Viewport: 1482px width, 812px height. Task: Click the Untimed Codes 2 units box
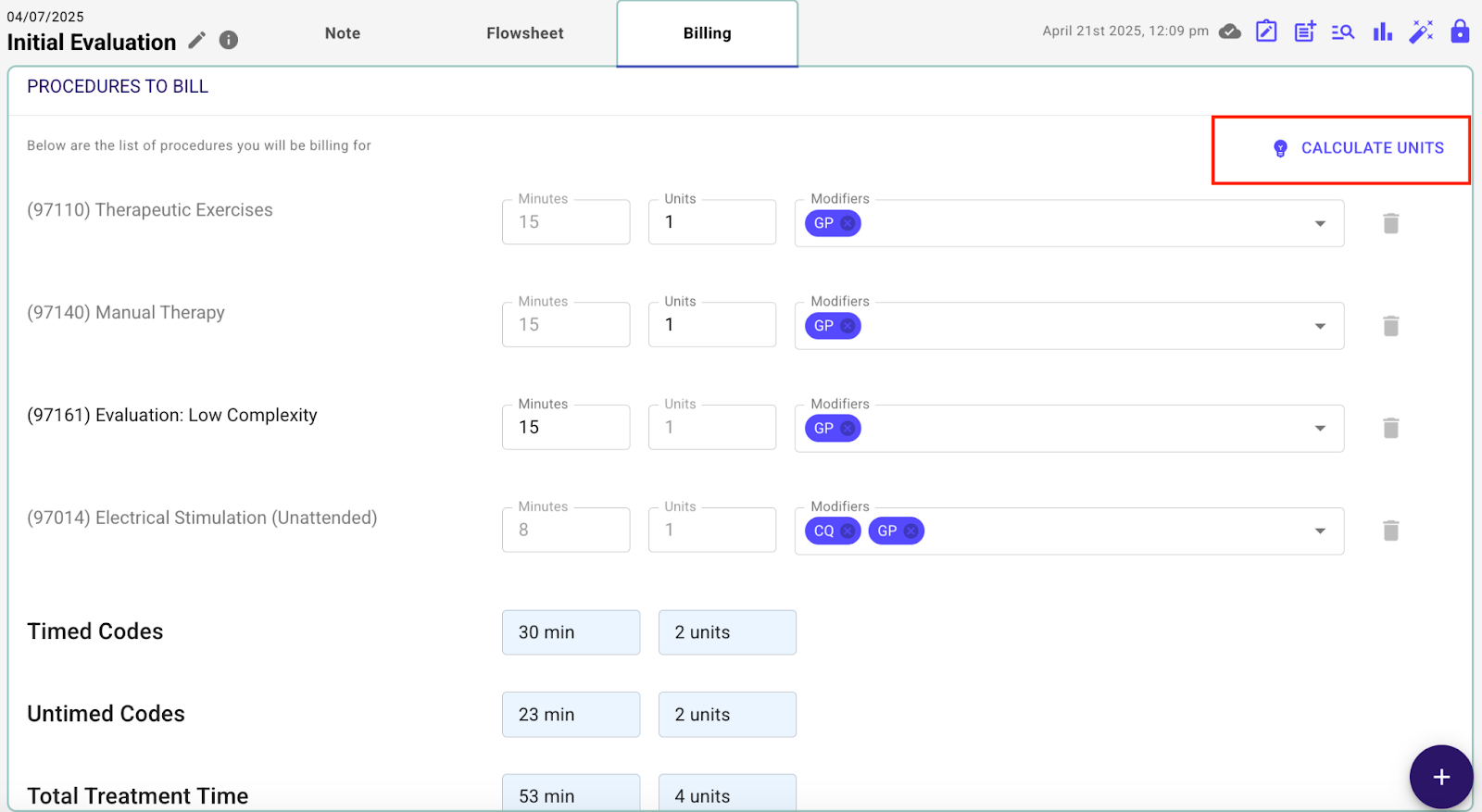pos(727,715)
